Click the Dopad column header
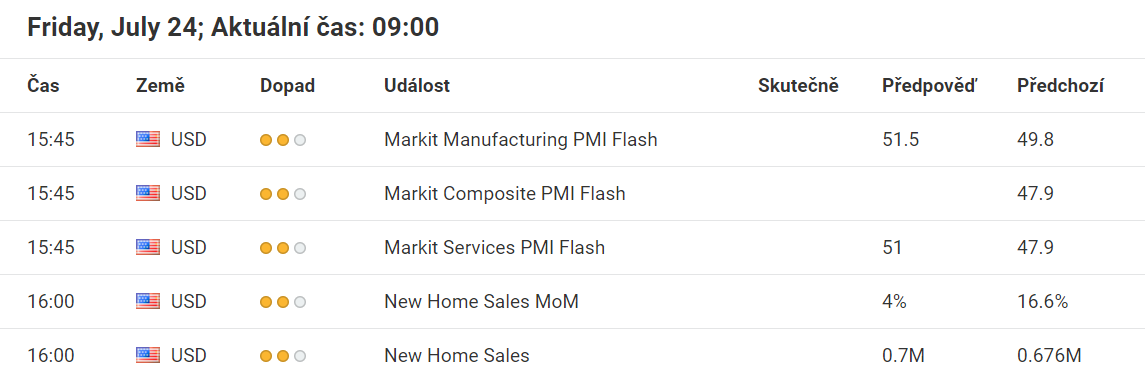This screenshot has width=1145, height=380. click(288, 86)
